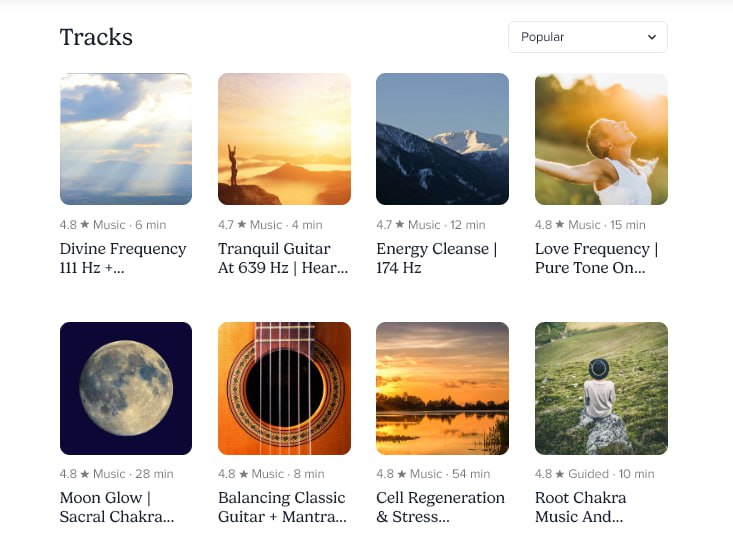Viewport: 733px width, 540px height.
Task: Click the Divine Frequency 111 Hz title
Action: coord(122,258)
